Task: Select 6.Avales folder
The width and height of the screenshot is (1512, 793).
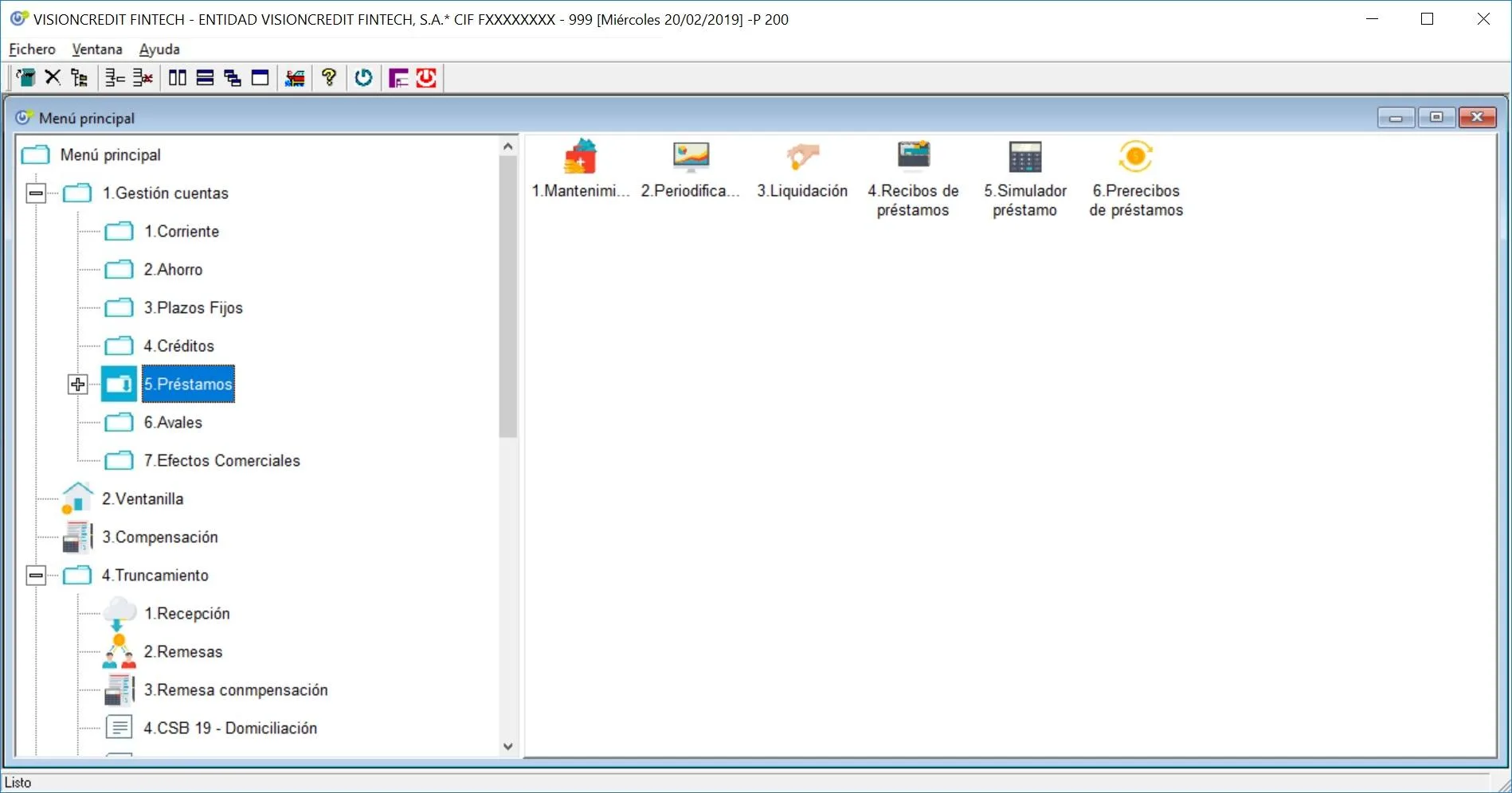Action: click(173, 422)
